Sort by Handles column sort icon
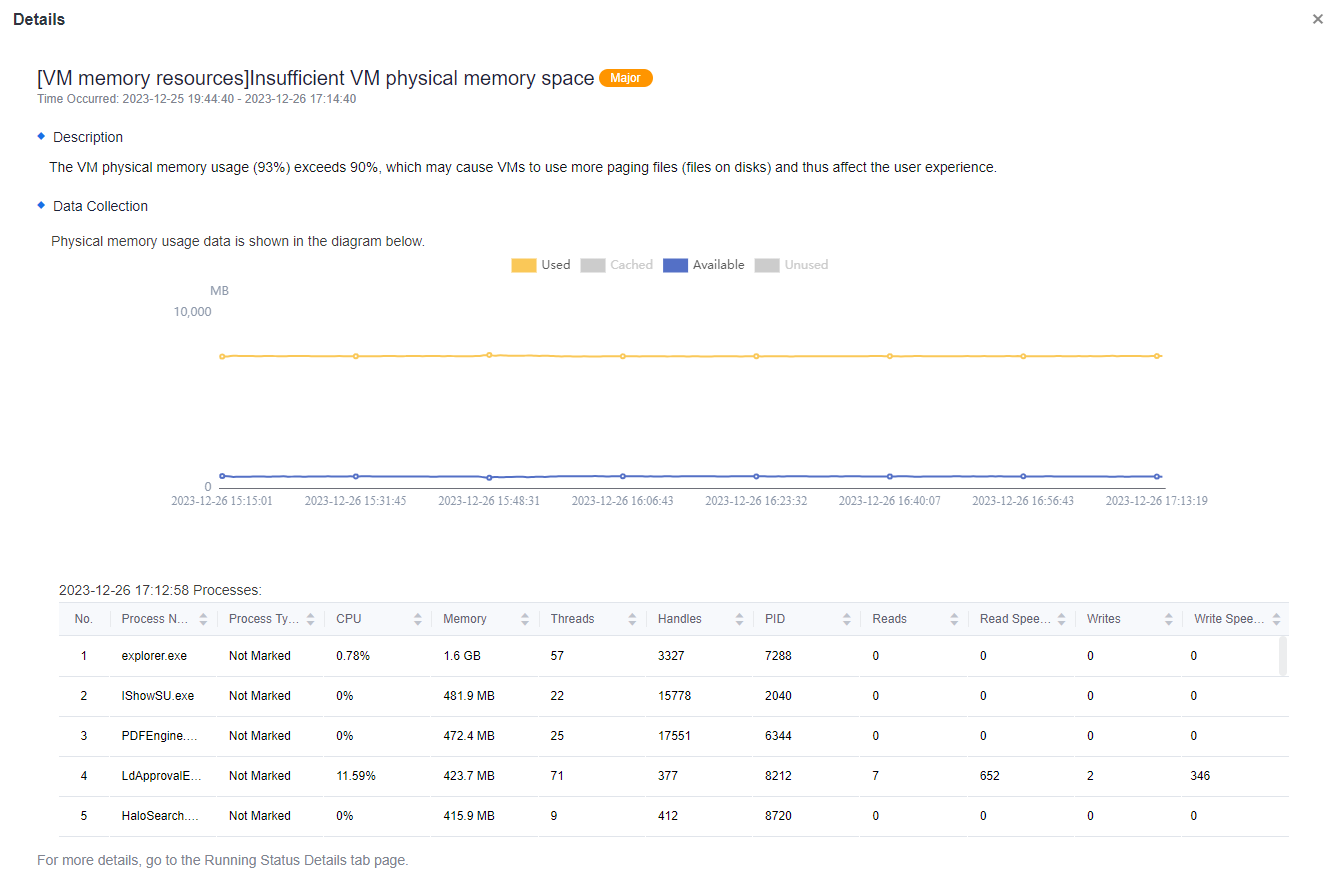The width and height of the screenshot is (1332, 880). click(x=739, y=619)
